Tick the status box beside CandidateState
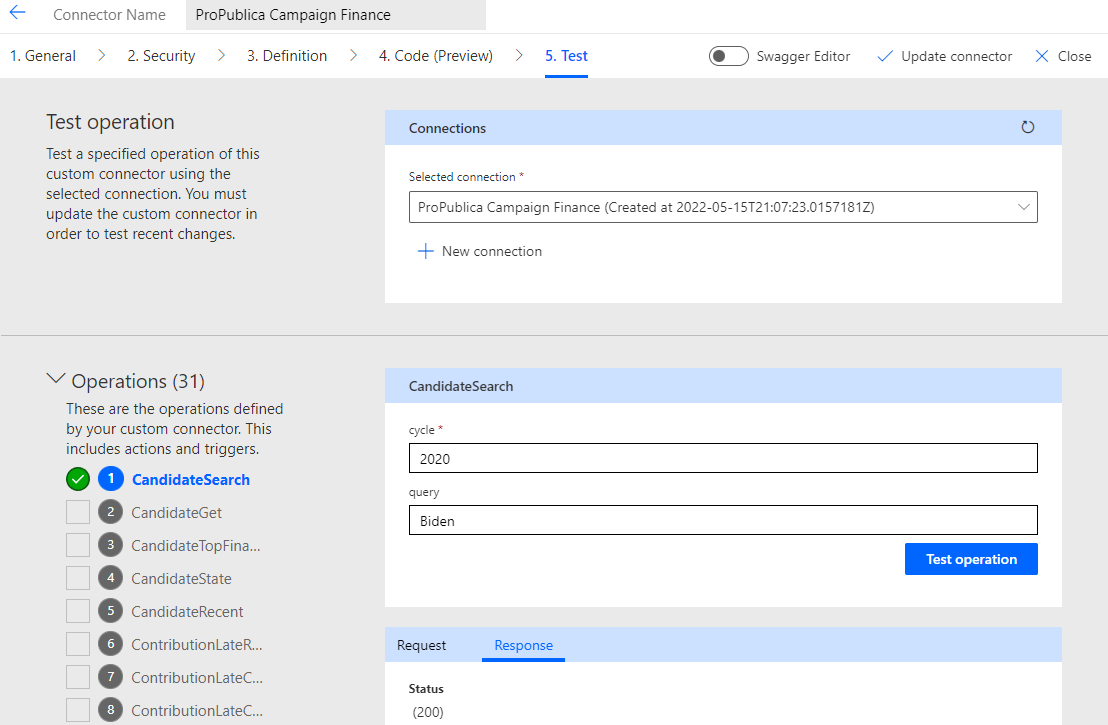The image size is (1108, 725). pos(78,578)
